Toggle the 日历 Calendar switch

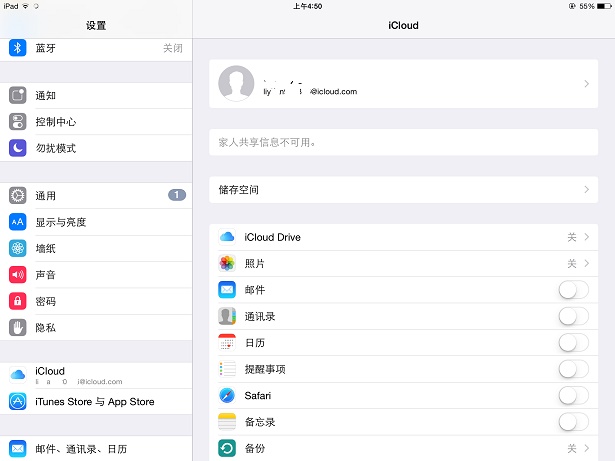(573, 343)
